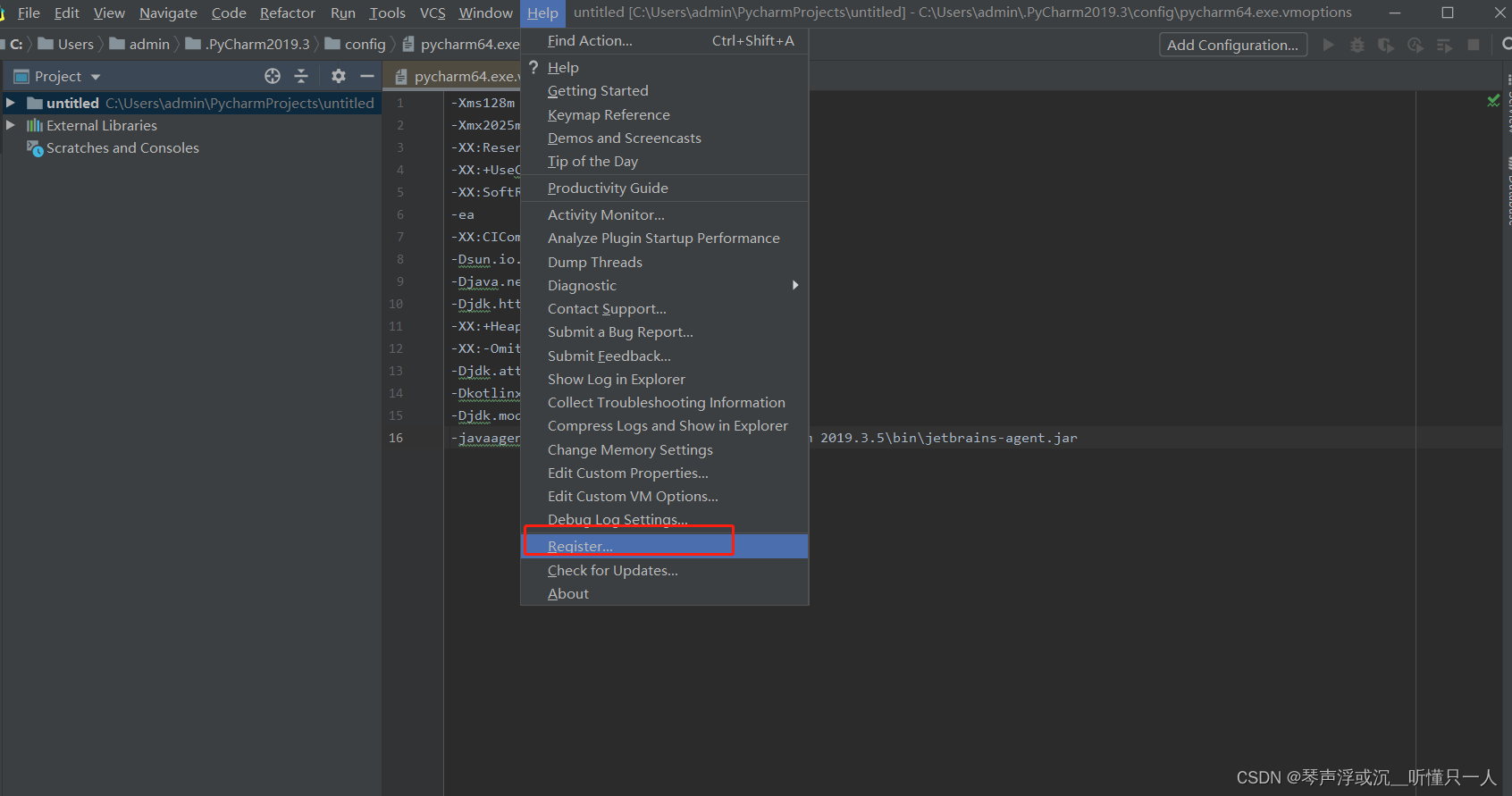Viewport: 1512px width, 796px height.
Task: Open the Window menu
Action: point(485,13)
